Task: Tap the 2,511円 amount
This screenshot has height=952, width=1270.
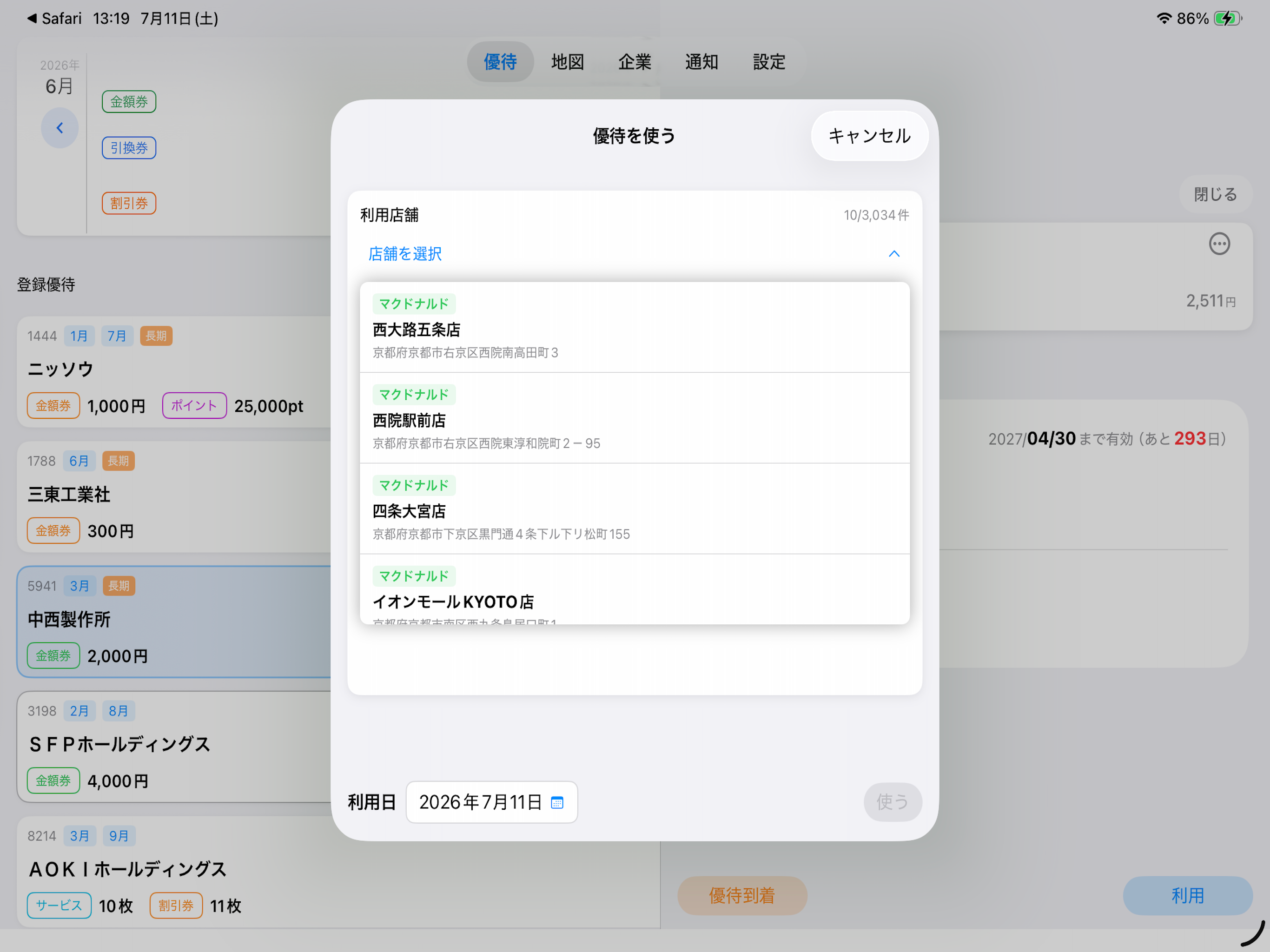Action: tap(1211, 301)
